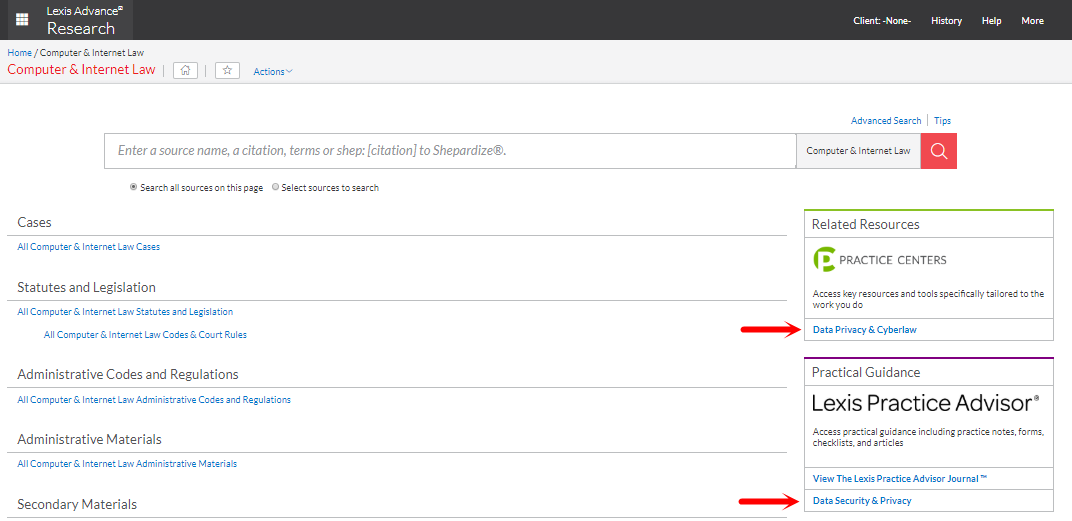This screenshot has width=1072, height=521.
Task: Click the Cases section heading
Action: tap(34, 223)
